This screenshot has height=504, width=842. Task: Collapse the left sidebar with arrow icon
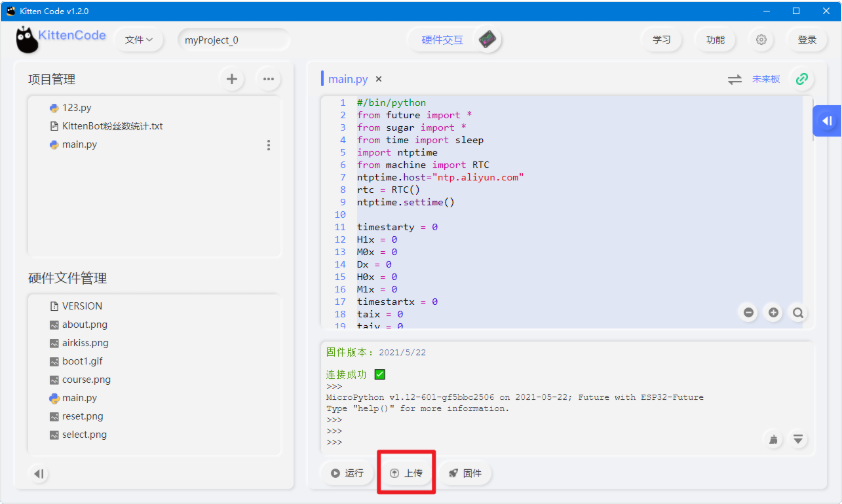[39, 473]
